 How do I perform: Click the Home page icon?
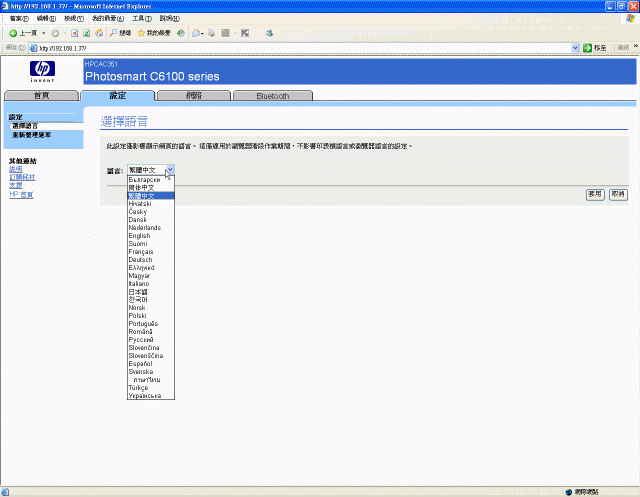pyautogui.click(x=99, y=33)
